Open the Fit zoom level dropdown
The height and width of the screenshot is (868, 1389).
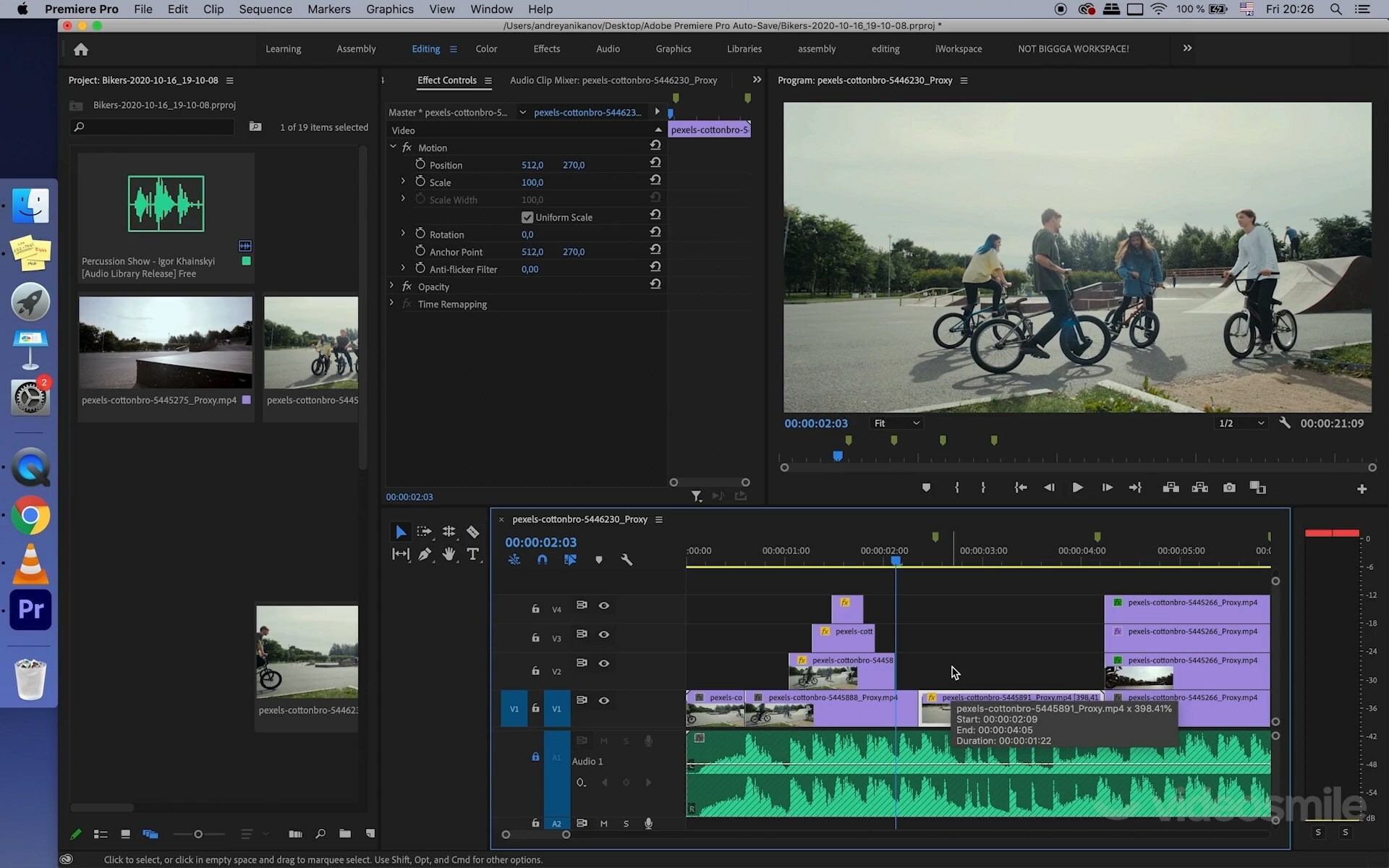(896, 423)
